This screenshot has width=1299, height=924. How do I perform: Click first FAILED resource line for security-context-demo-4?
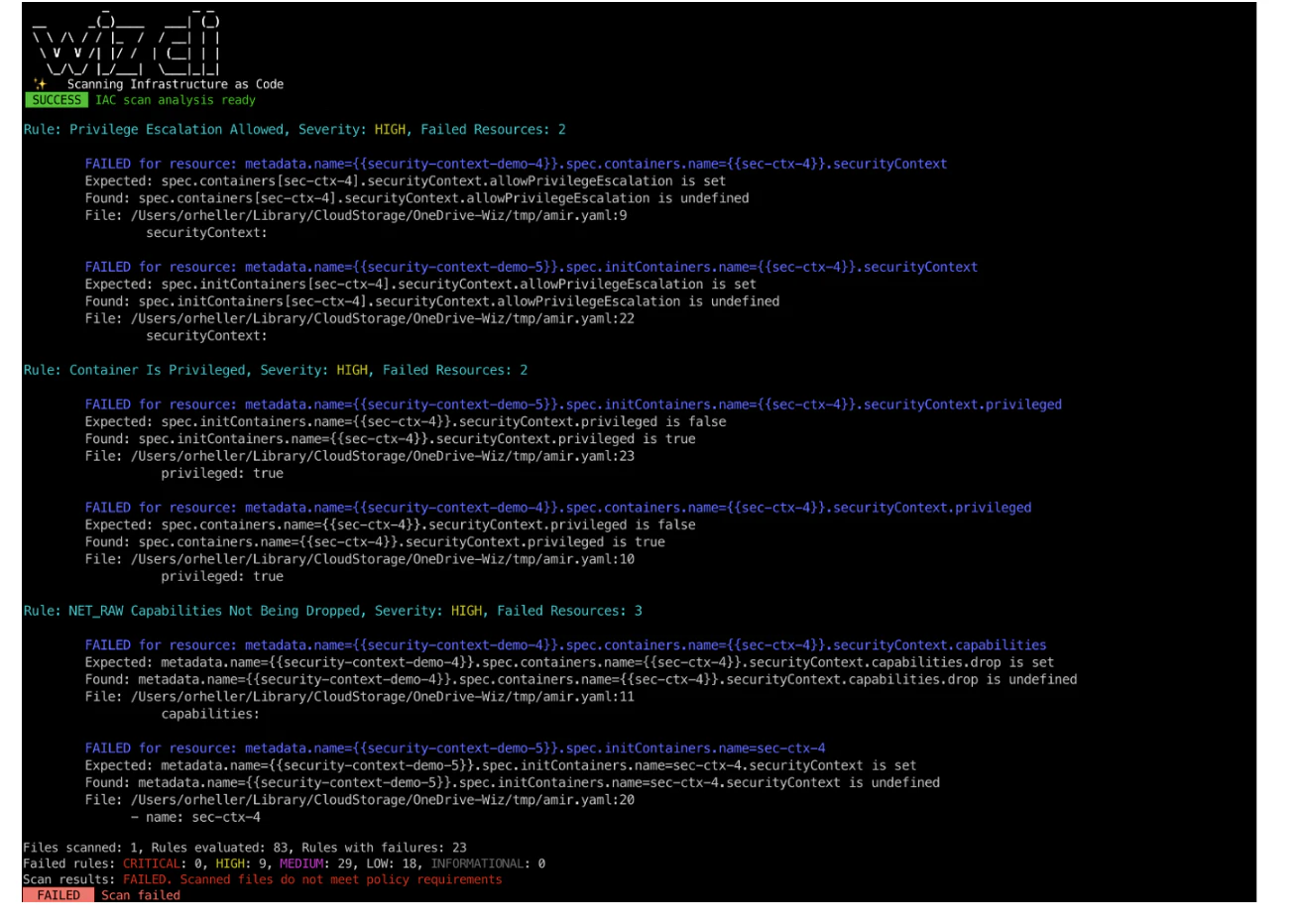pos(516,165)
